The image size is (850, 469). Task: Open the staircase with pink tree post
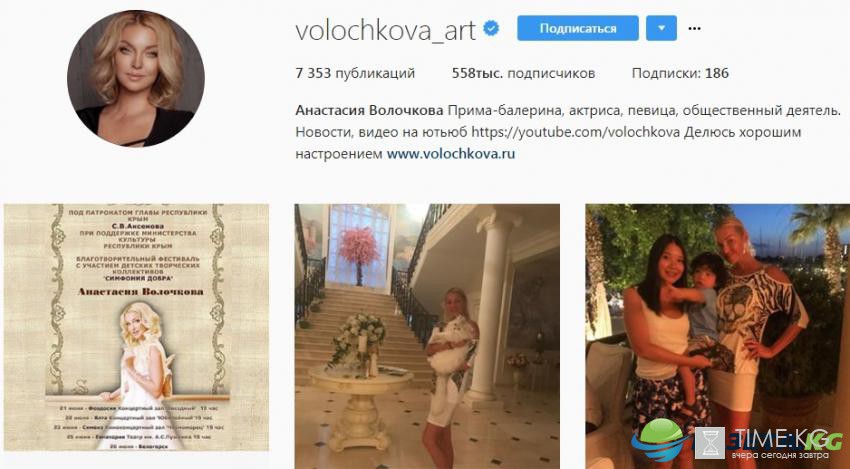click(427, 336)
